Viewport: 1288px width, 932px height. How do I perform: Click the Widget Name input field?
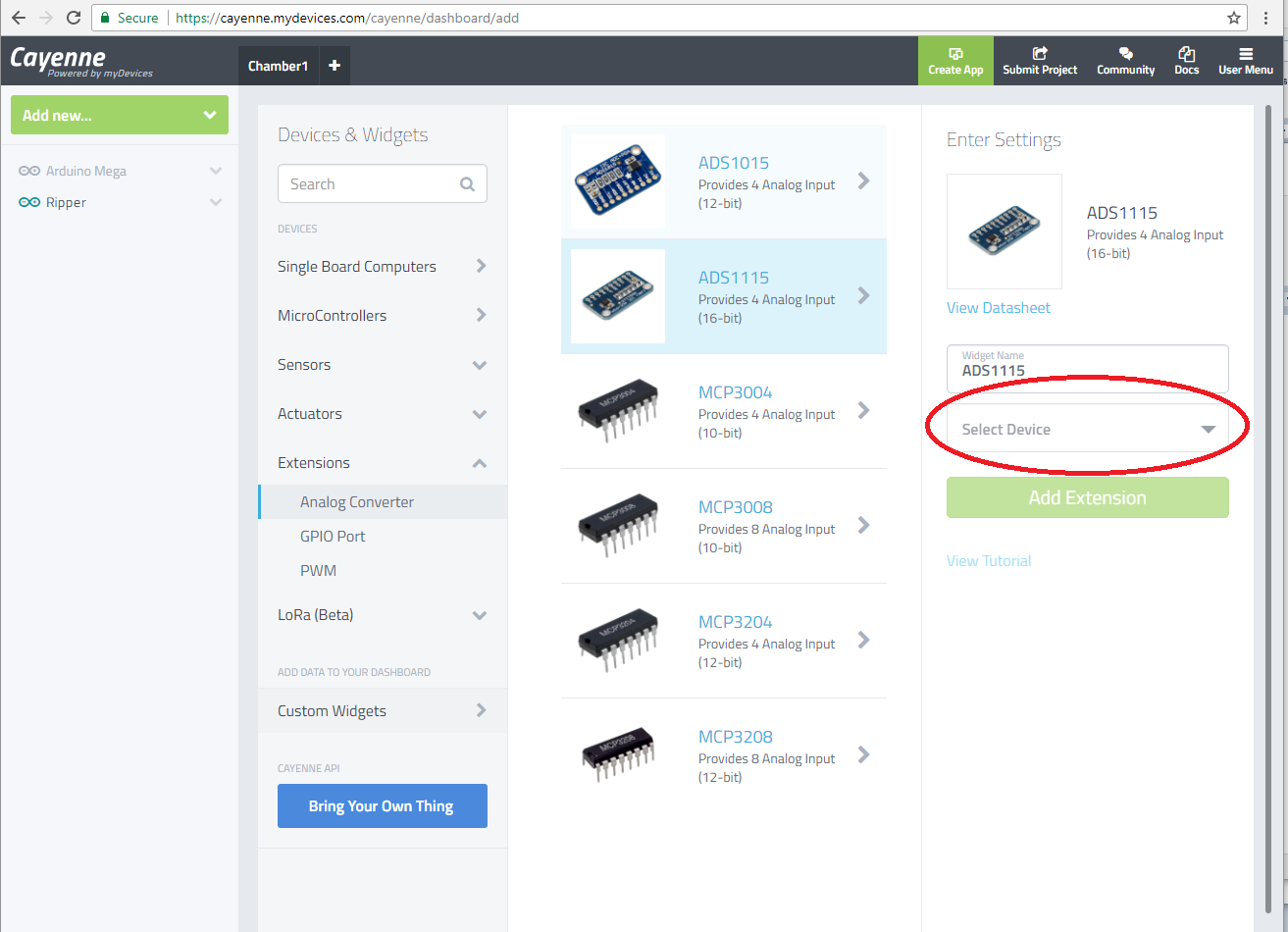[x=1088, y=369]
